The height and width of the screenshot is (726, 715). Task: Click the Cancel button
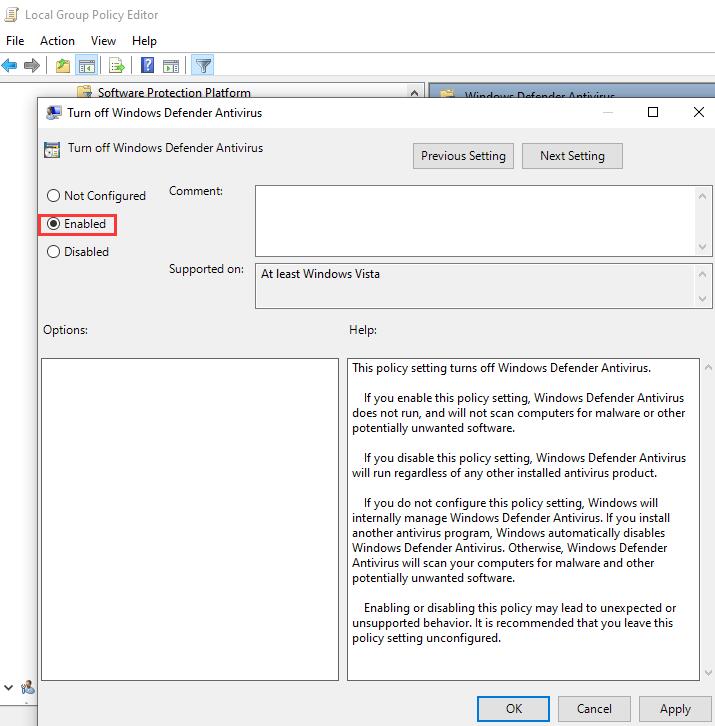[x=594, y=709]
